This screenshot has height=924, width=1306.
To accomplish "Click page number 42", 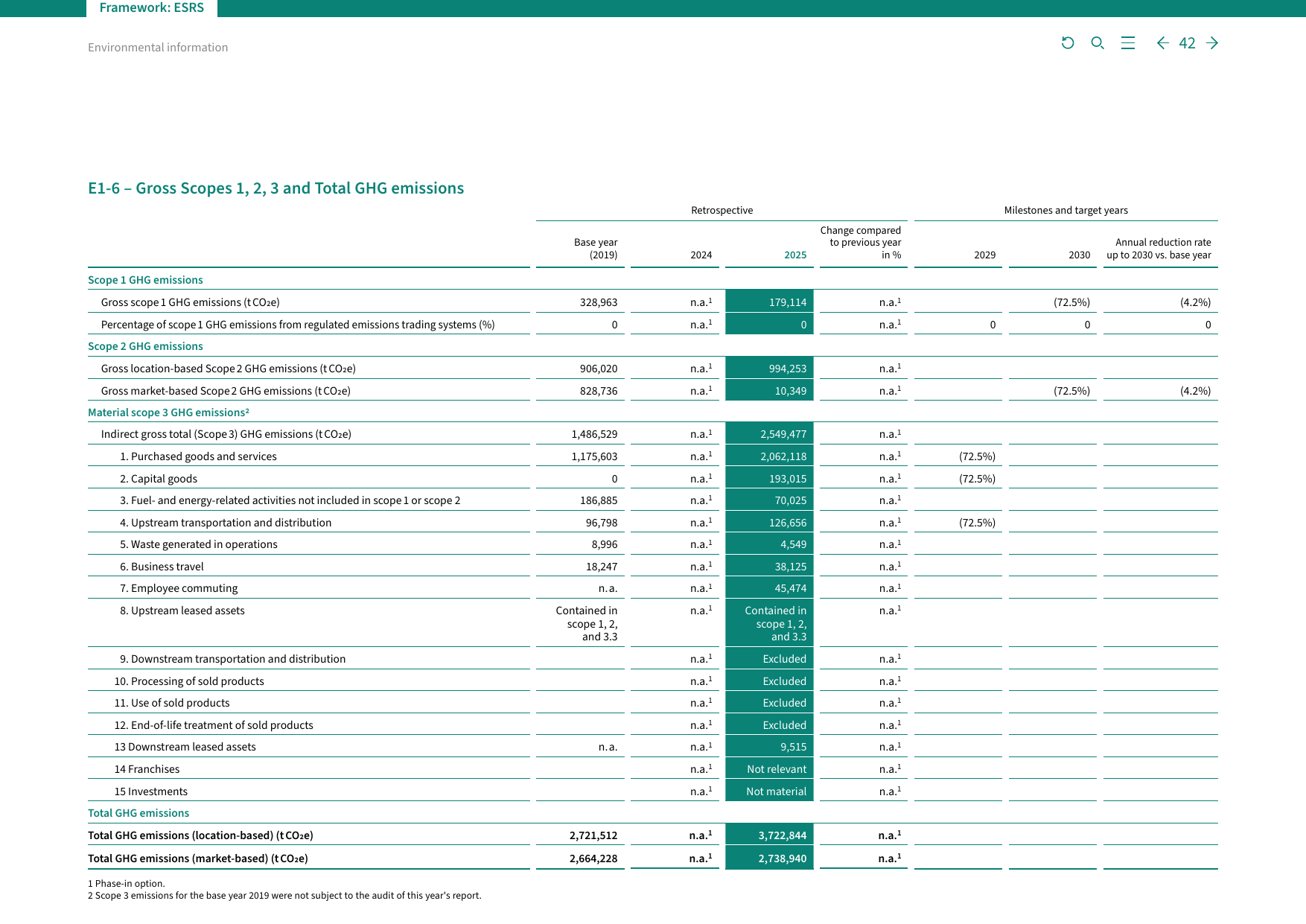I will point(1187,43).
